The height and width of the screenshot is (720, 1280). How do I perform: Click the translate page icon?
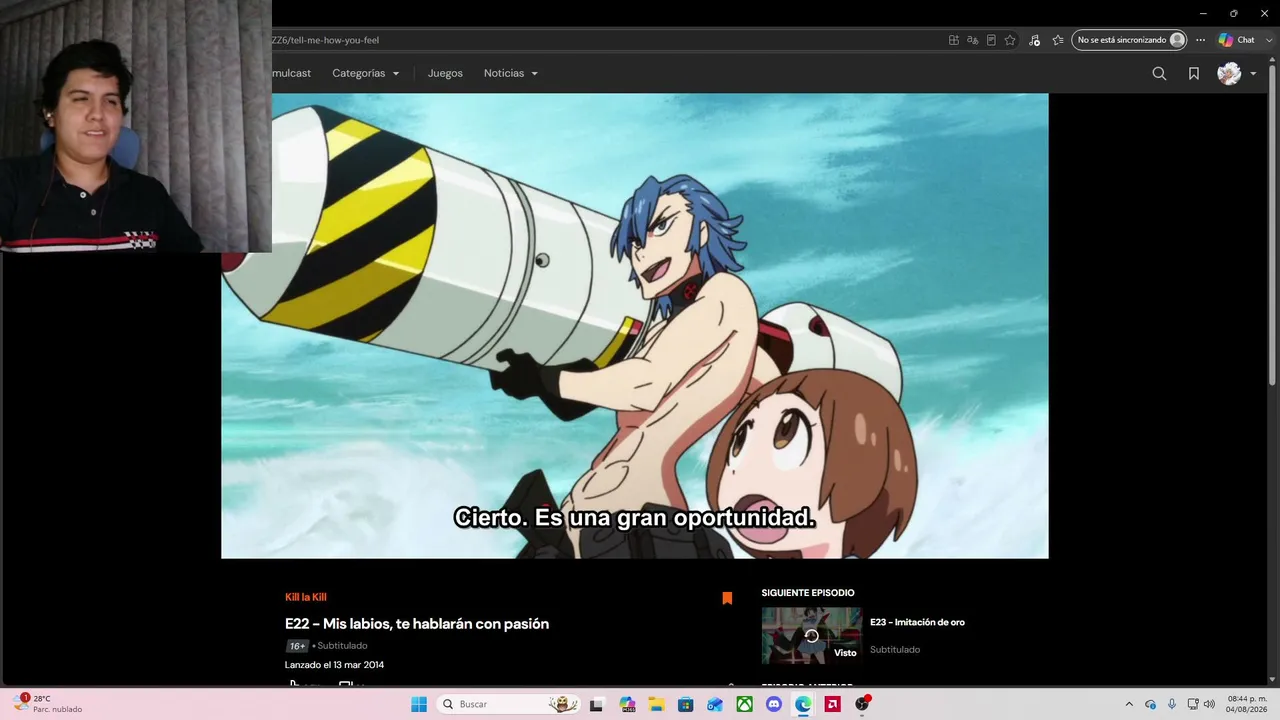[972, 40]
